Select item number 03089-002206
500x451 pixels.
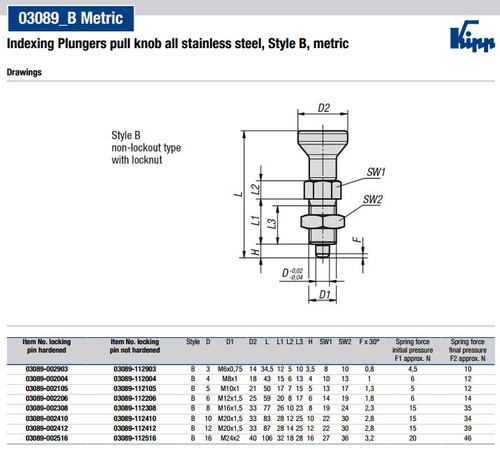(47, 399)
